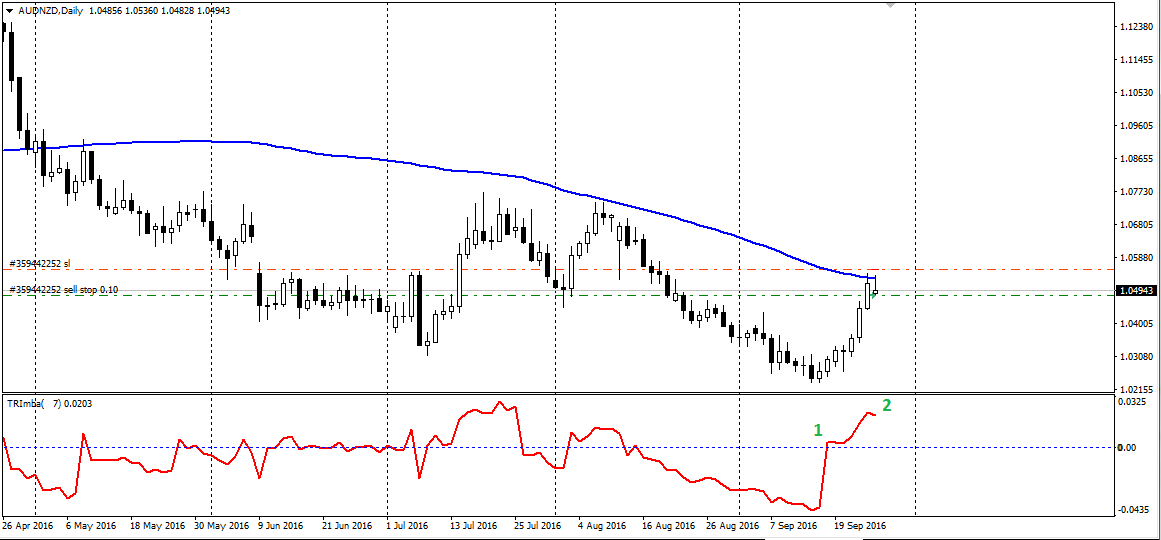Click price scale value 1.10530
Image resolution: width=1161 pixels, height=540 pixels.
click(x=1139, y=93)
